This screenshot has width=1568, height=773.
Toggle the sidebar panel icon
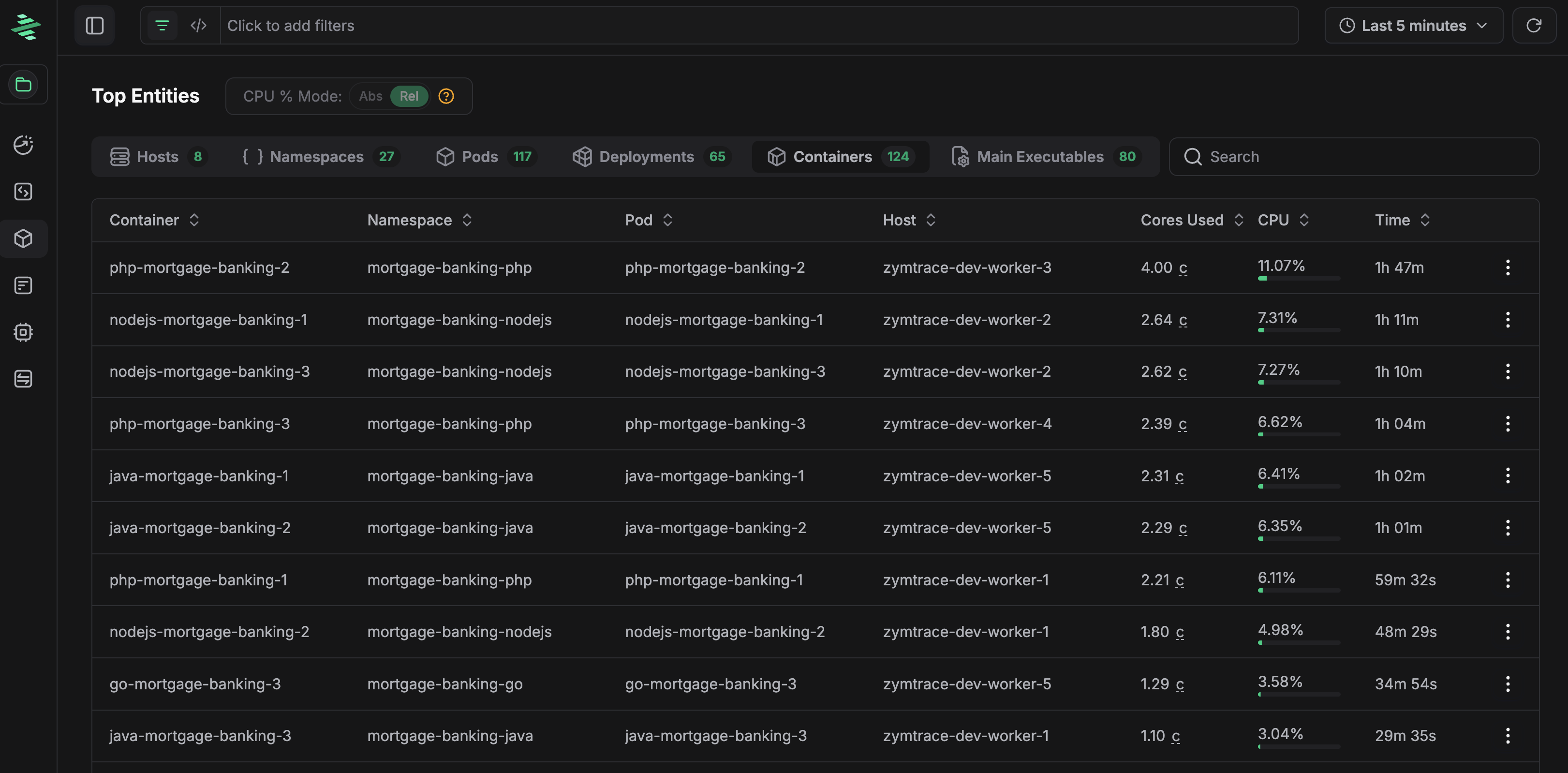pyautogui.click(x=94, y=26)
